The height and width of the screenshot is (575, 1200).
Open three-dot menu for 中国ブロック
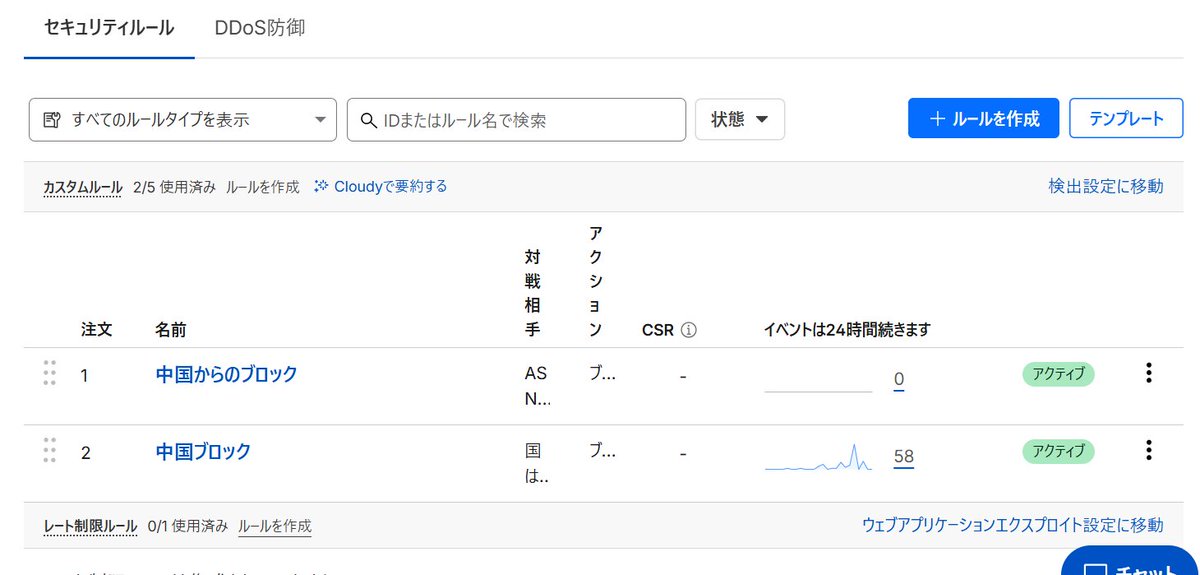pyautogui.click(x=1149, y=450)
